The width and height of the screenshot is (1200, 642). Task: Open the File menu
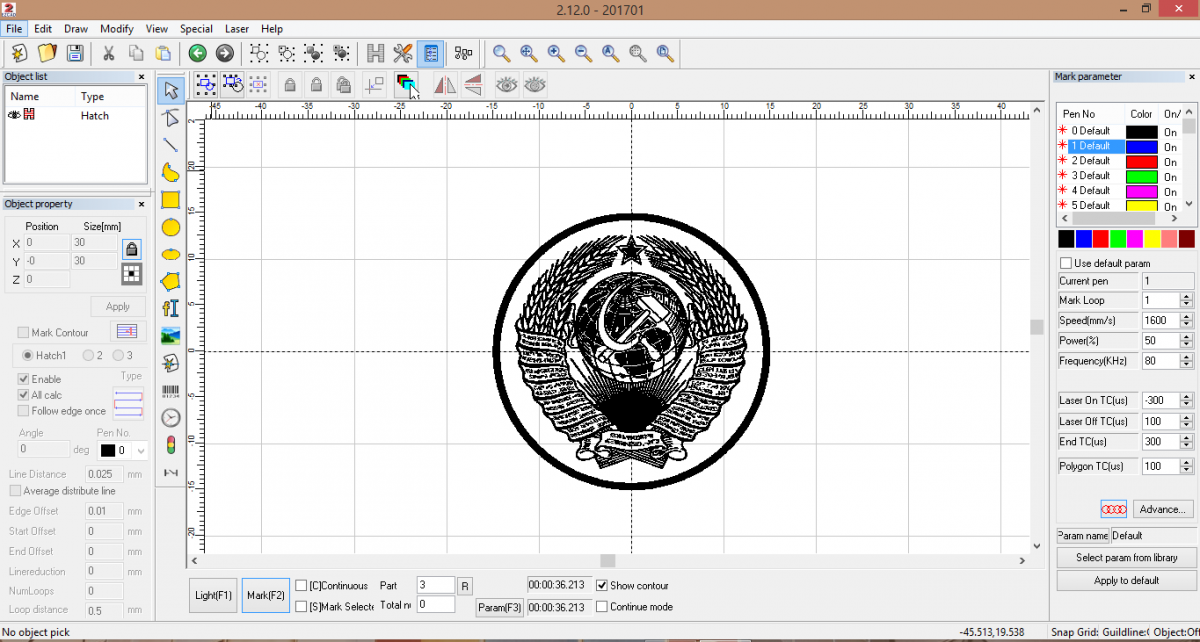[x=14, y=29]
